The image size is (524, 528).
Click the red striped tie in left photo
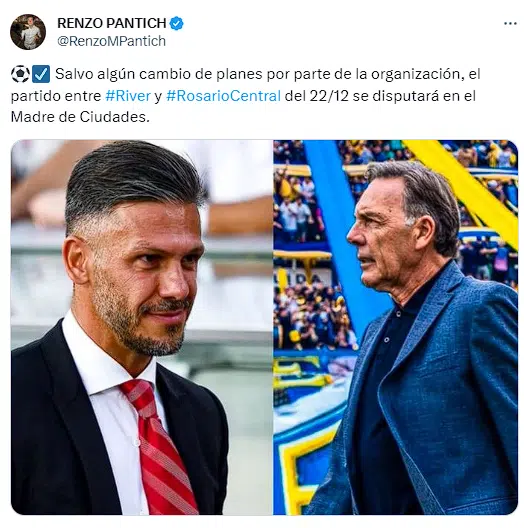(160, 446)
